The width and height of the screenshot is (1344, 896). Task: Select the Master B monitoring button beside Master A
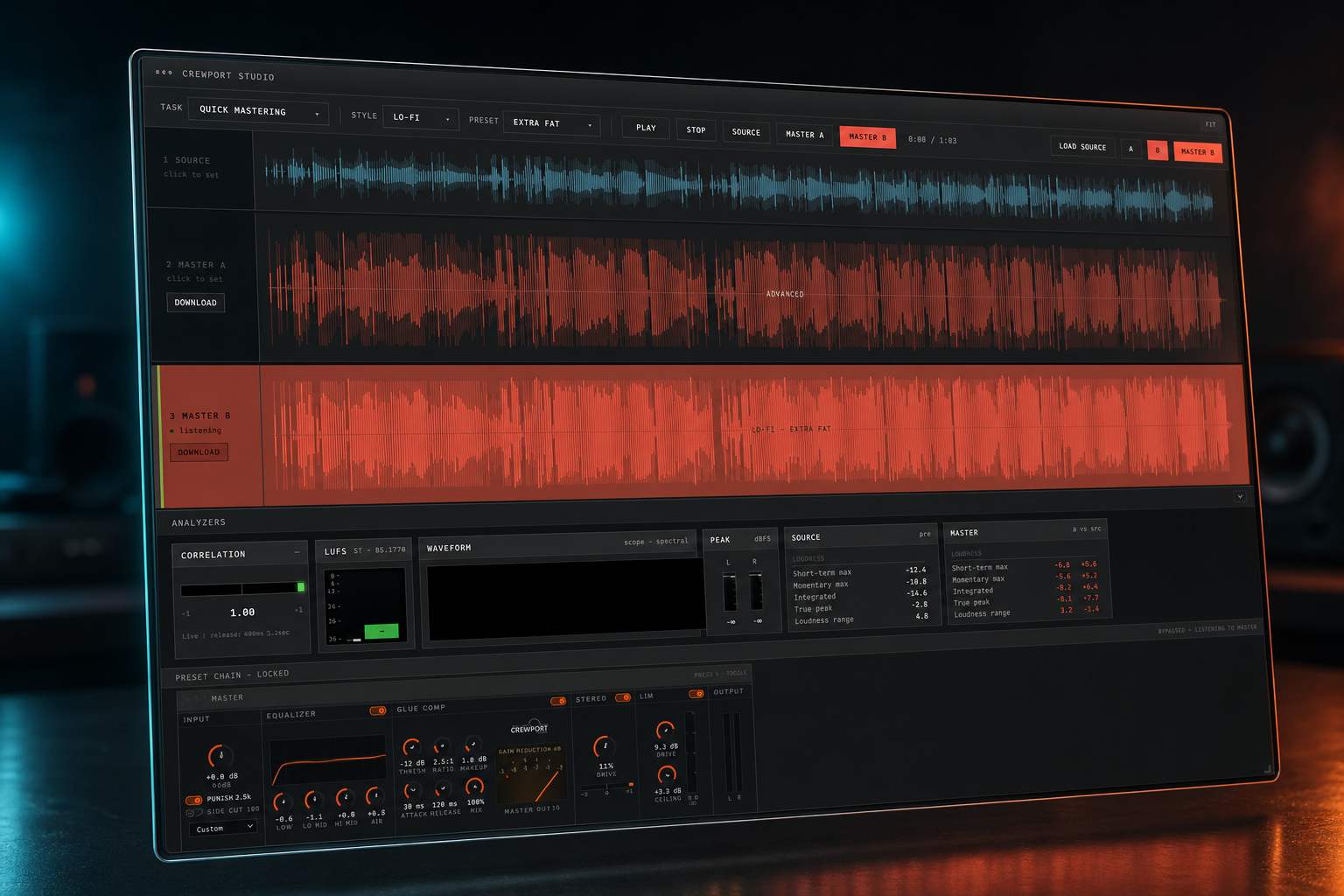[x=867, y=137]
